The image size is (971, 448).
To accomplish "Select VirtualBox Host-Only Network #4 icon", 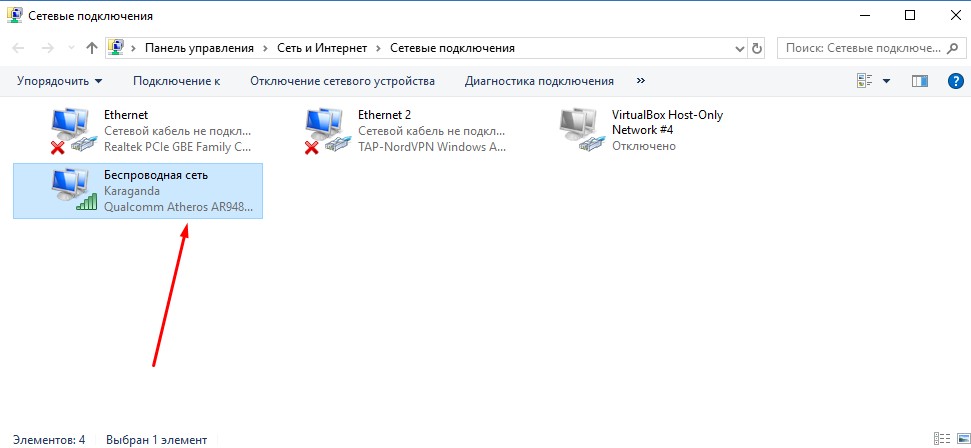I will click(x=581, y=131).
